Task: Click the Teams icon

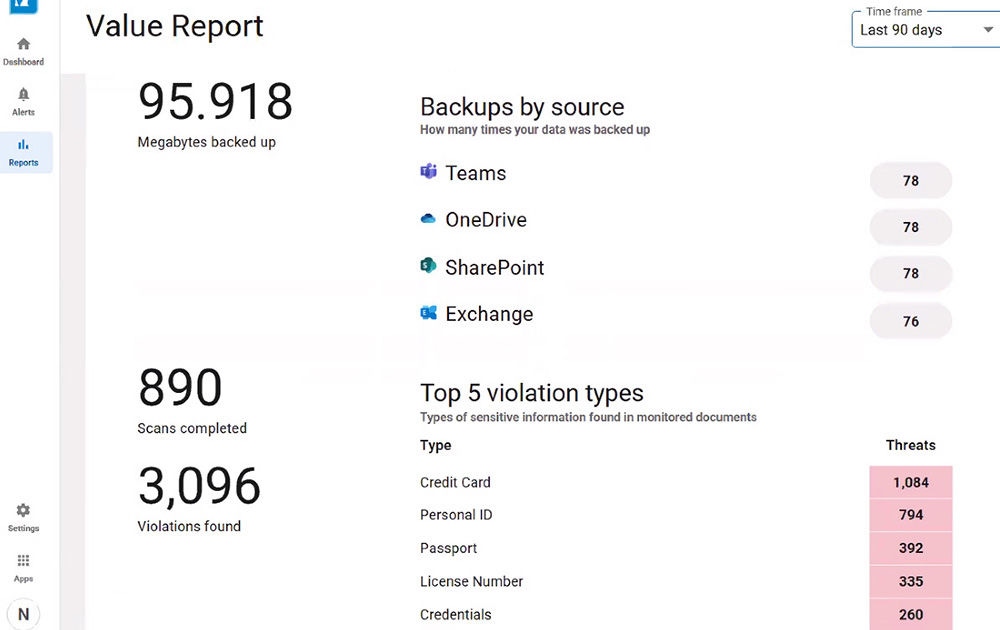Action: pyautogui.click(x=429, y=172)
